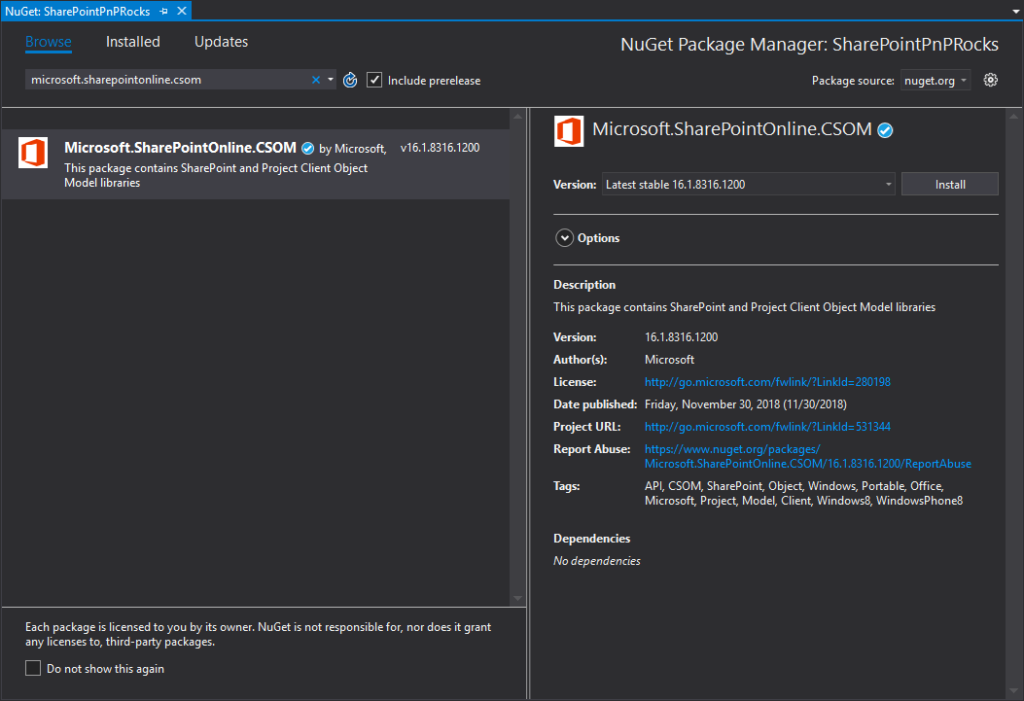Close the NuGet: SharePointPnPRocks tab
Screen dimensions: 1024x701
[x=181, y=10]
